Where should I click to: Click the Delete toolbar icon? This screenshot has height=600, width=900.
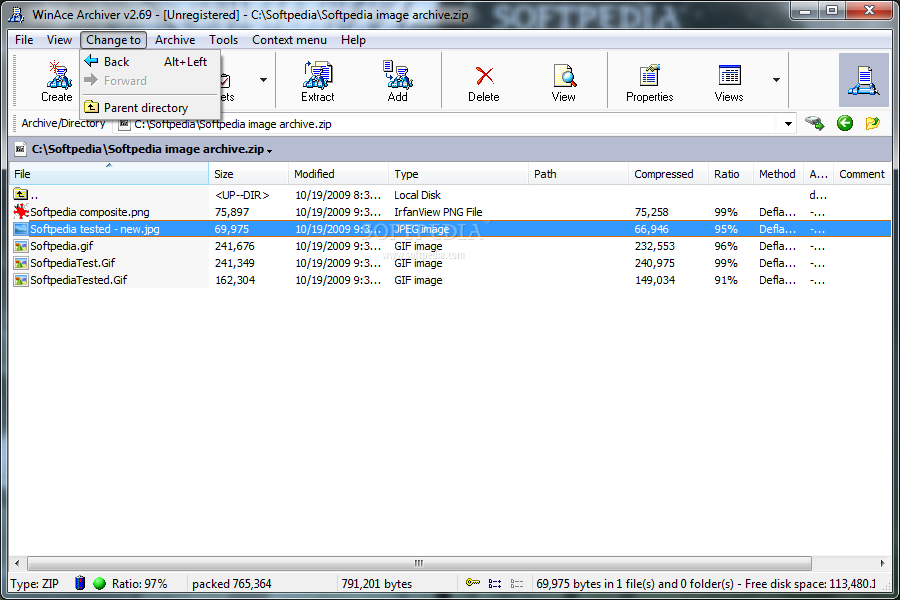click(x=484, y=75)
